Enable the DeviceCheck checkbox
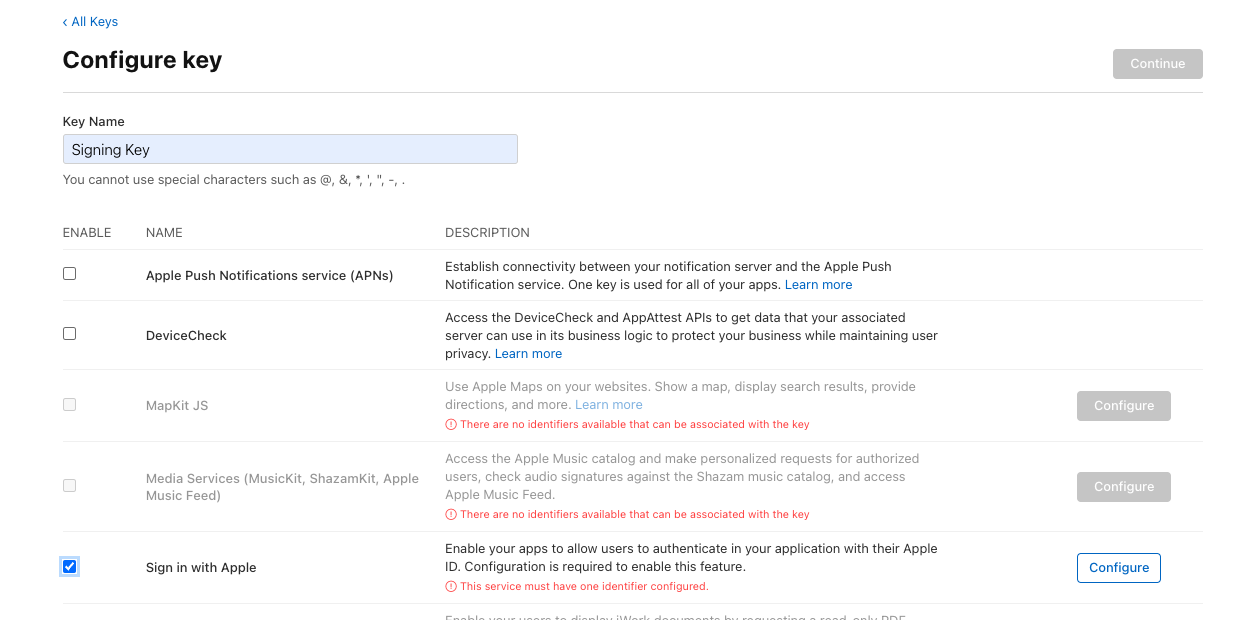Viewport: 1253px width, 620px height. click(69, 333)
